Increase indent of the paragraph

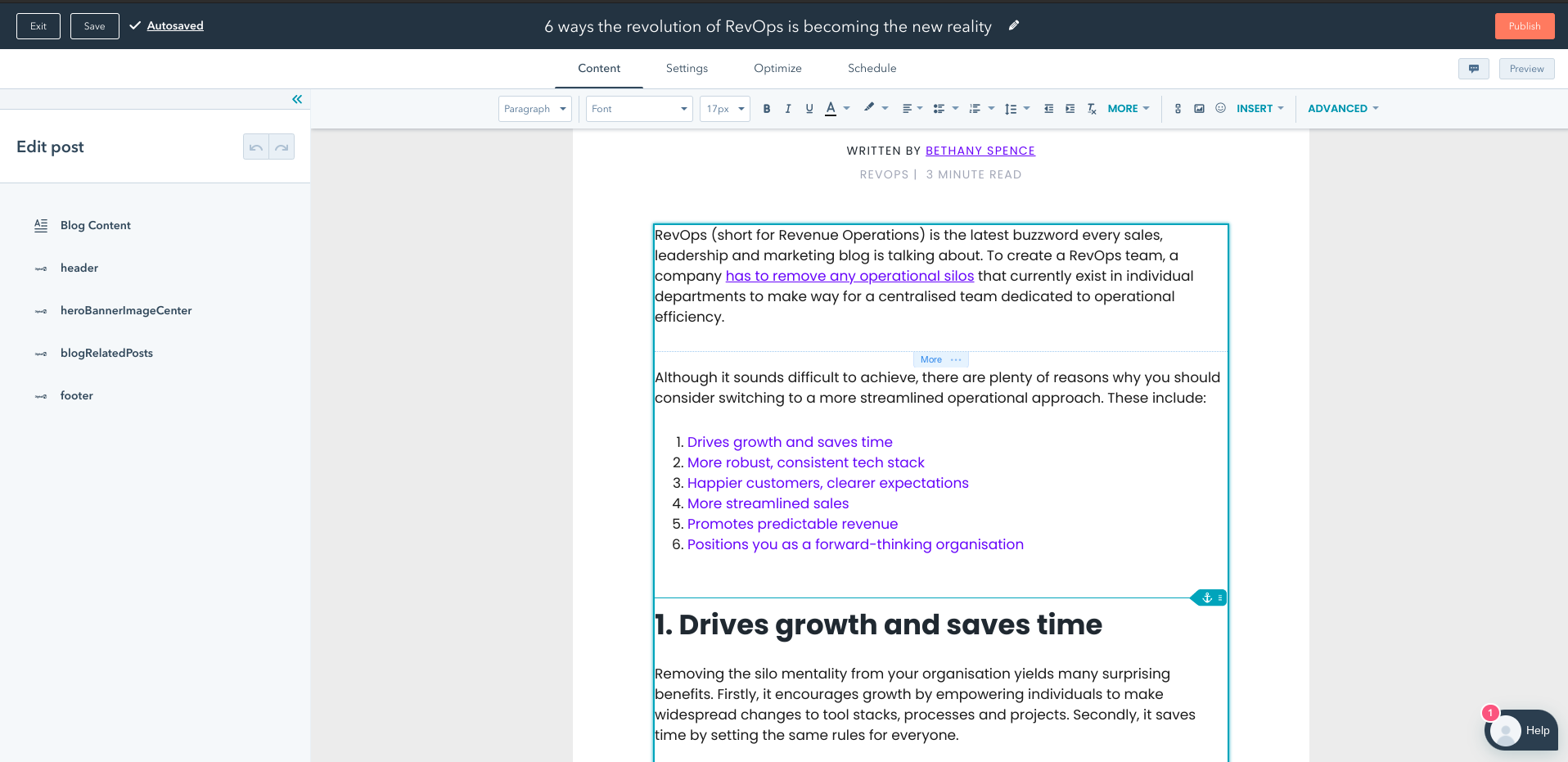coord(1070,109)
